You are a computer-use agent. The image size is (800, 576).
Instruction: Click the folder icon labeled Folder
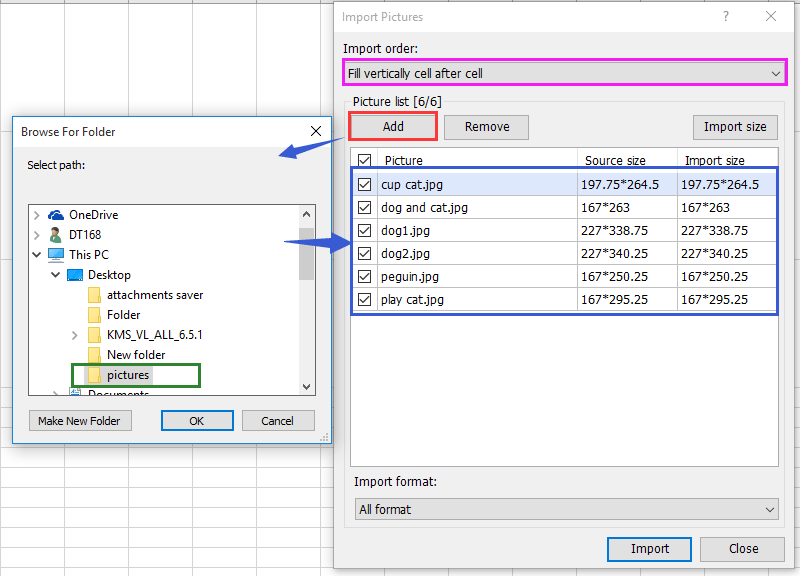pos(93,314)
